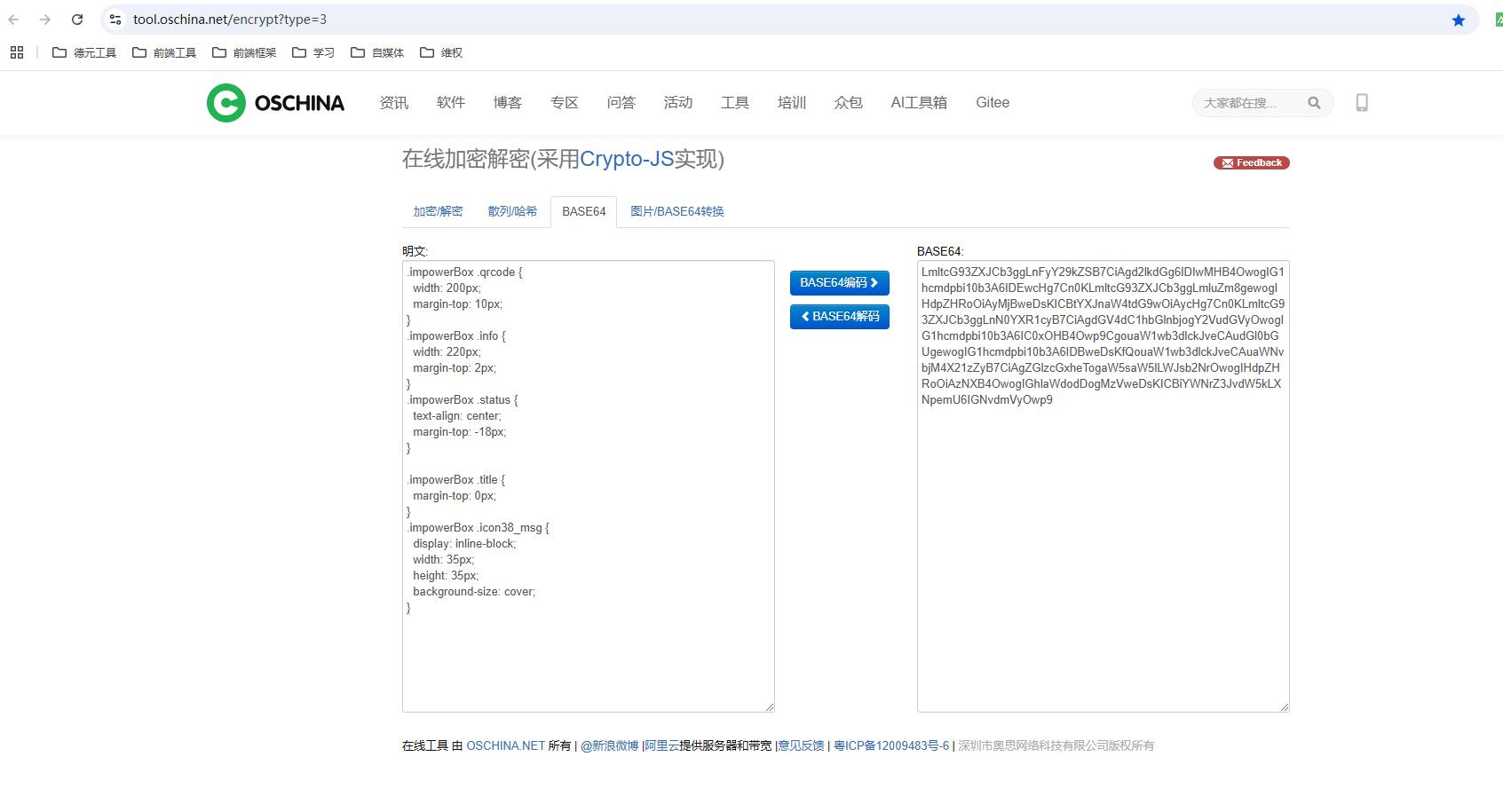Click the back navigation arrow

tap(13, 19)
